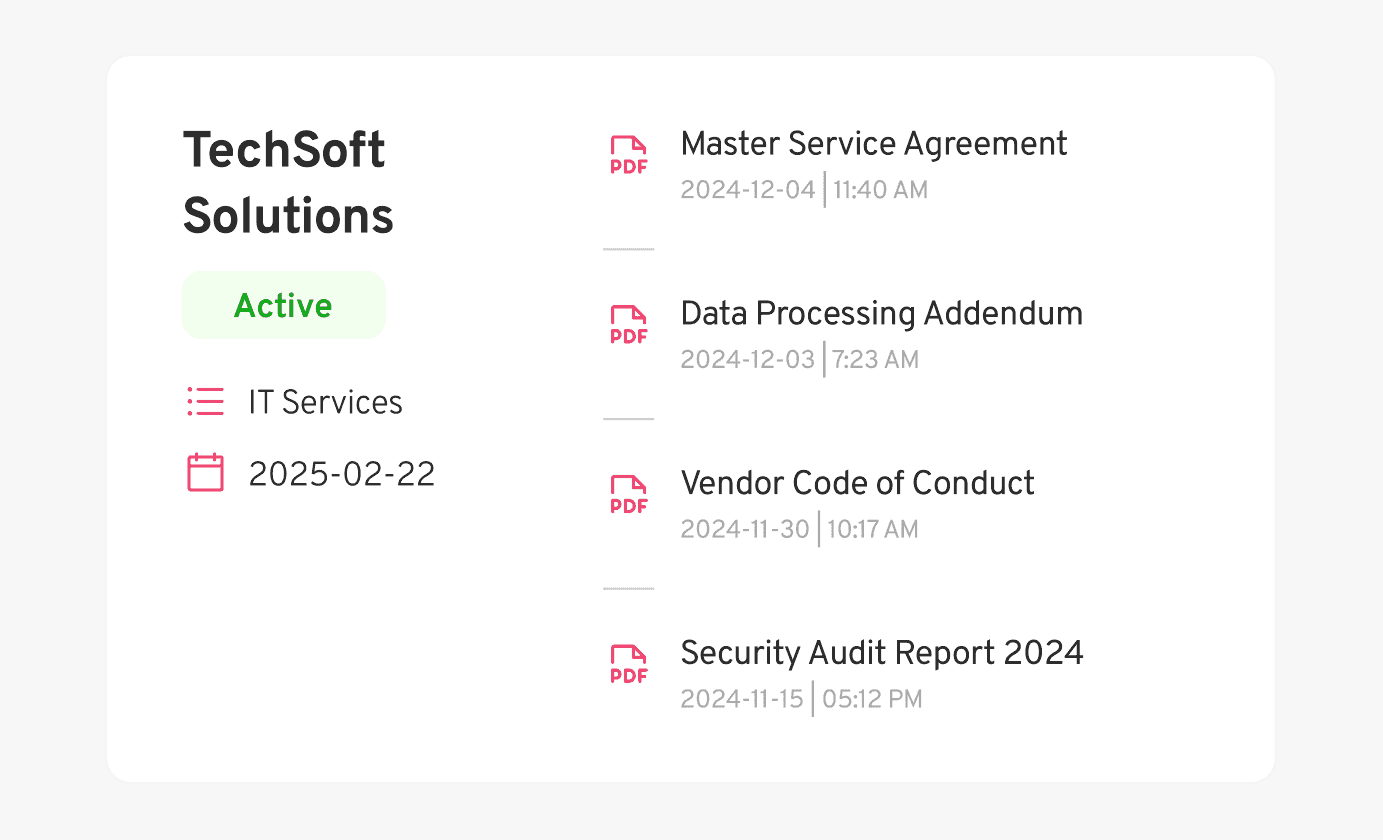Click the timestamp under Master Service Agreement
Image resolution: width=1383 pixels, height=840 pixels.
click(x=804, y=189)
